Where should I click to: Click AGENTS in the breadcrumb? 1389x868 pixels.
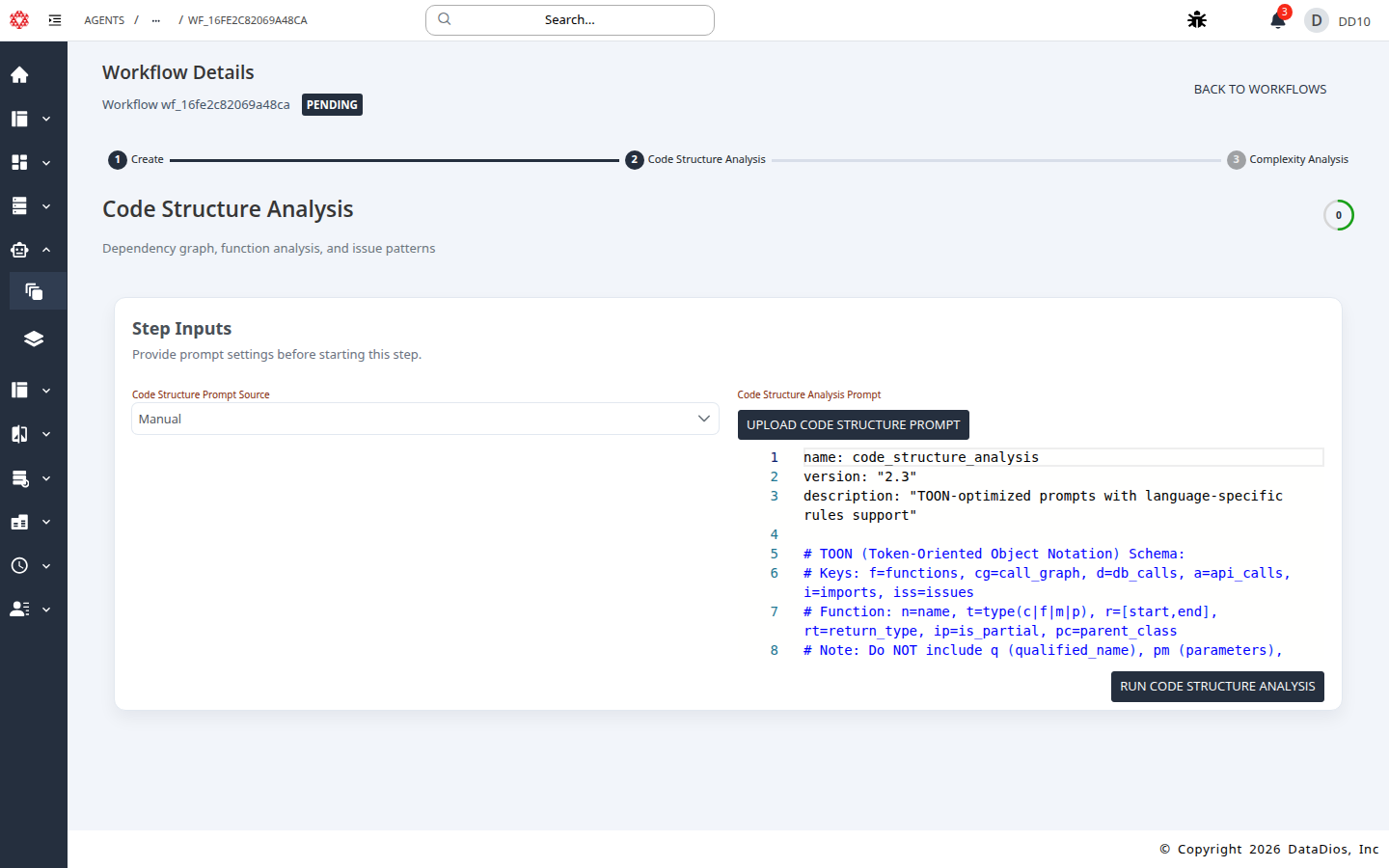pyautogui.click(x=104, y=19)
